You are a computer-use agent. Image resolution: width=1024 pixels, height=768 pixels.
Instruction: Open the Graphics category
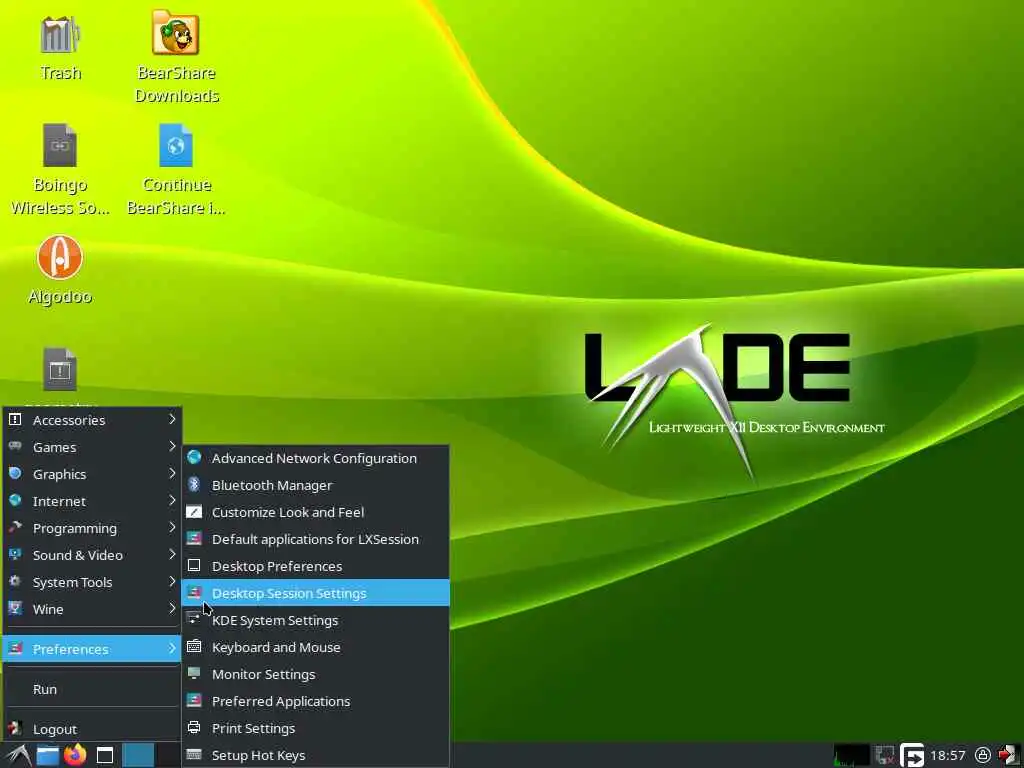[x=92, y=474]
